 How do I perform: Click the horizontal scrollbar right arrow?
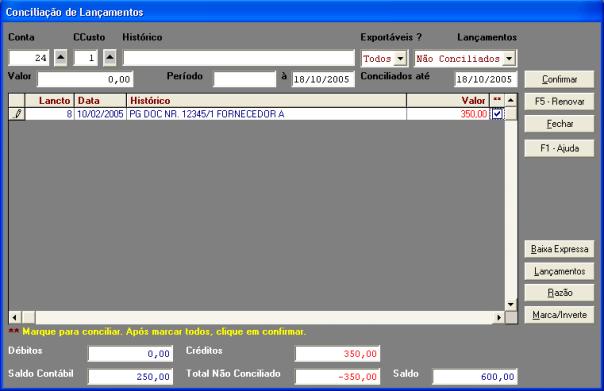[499, 317]
